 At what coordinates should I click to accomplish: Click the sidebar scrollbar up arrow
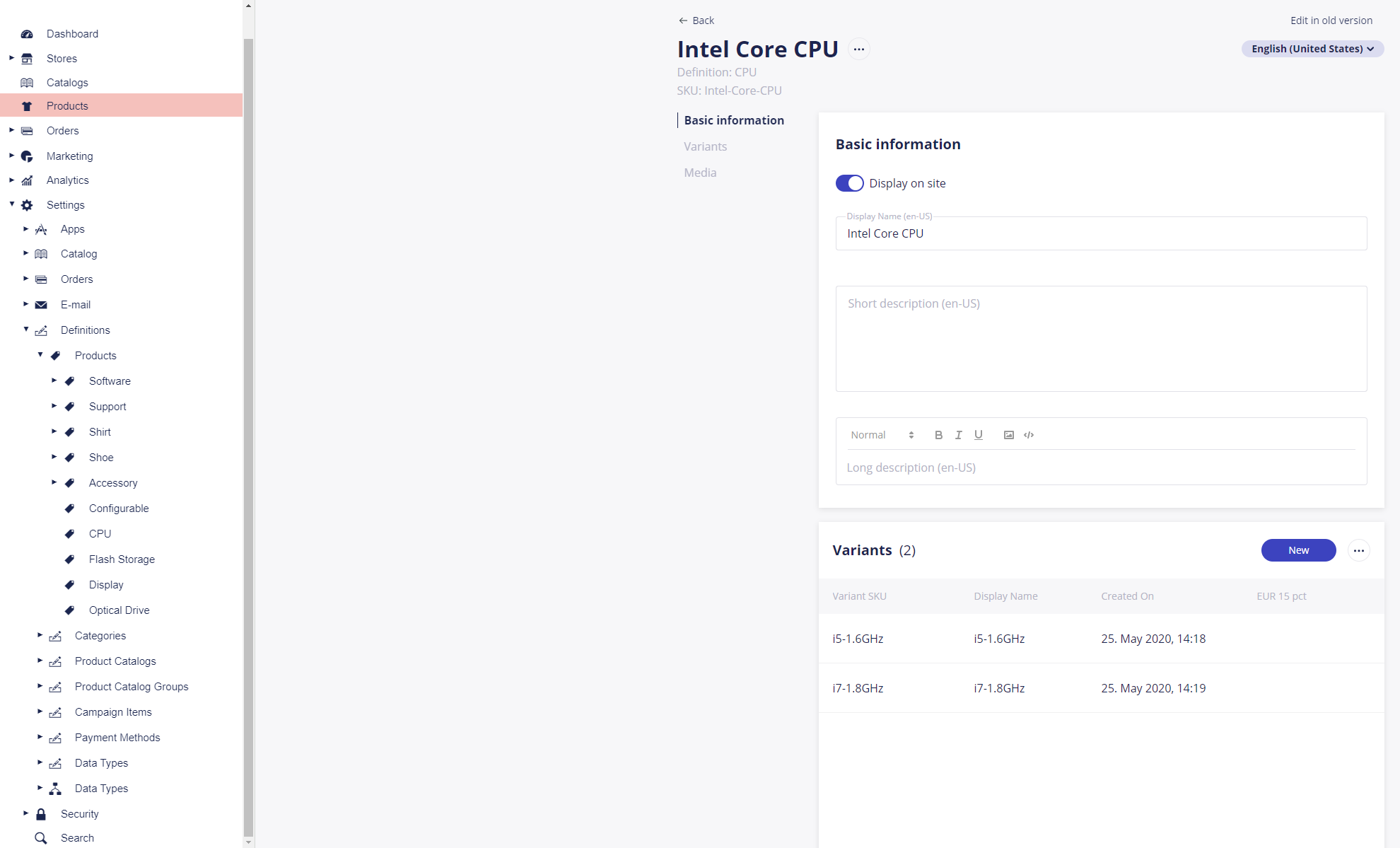pos(248,6)
